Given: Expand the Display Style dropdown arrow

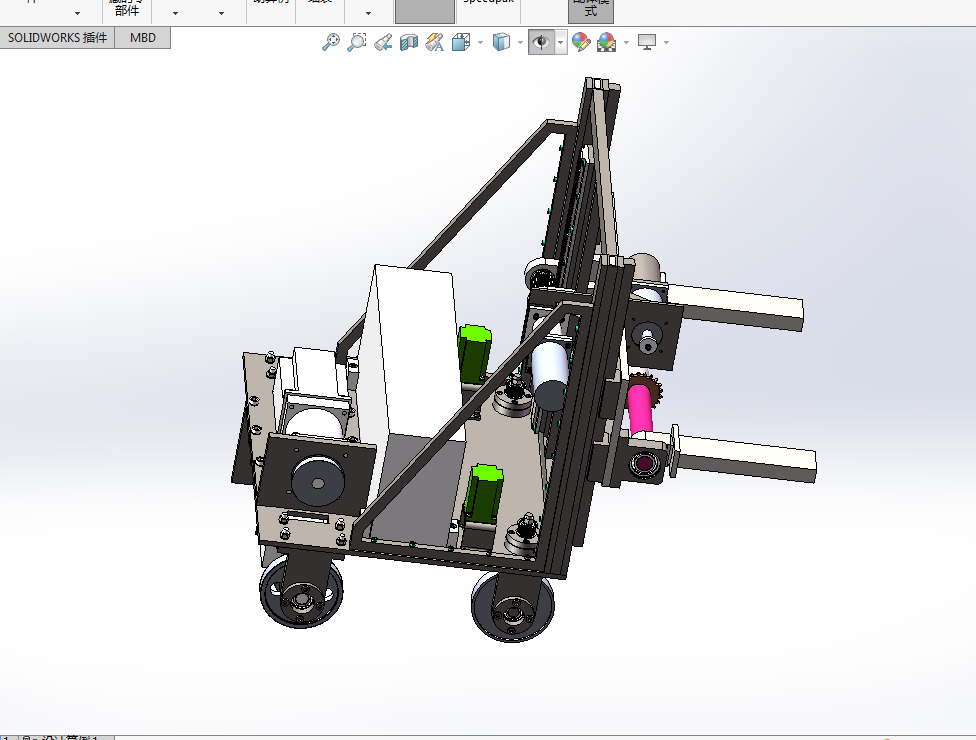Looking at the screenshot, I should click(520, 42).
